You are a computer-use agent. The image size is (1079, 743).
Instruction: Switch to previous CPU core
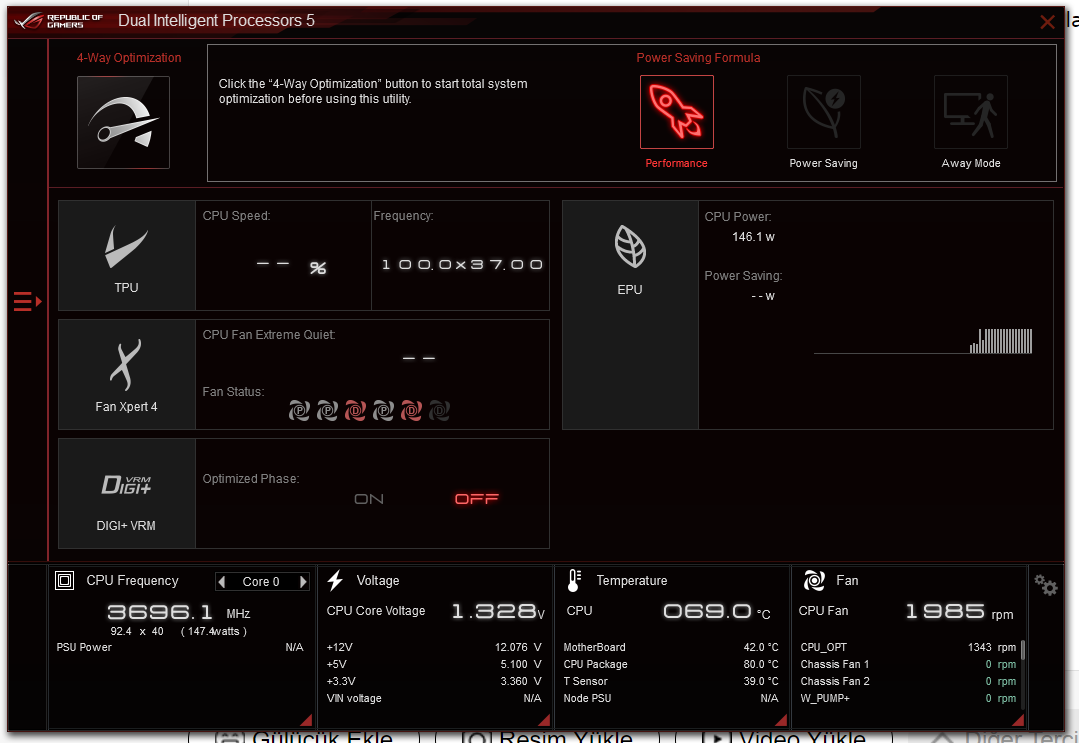tap(222, 582)
